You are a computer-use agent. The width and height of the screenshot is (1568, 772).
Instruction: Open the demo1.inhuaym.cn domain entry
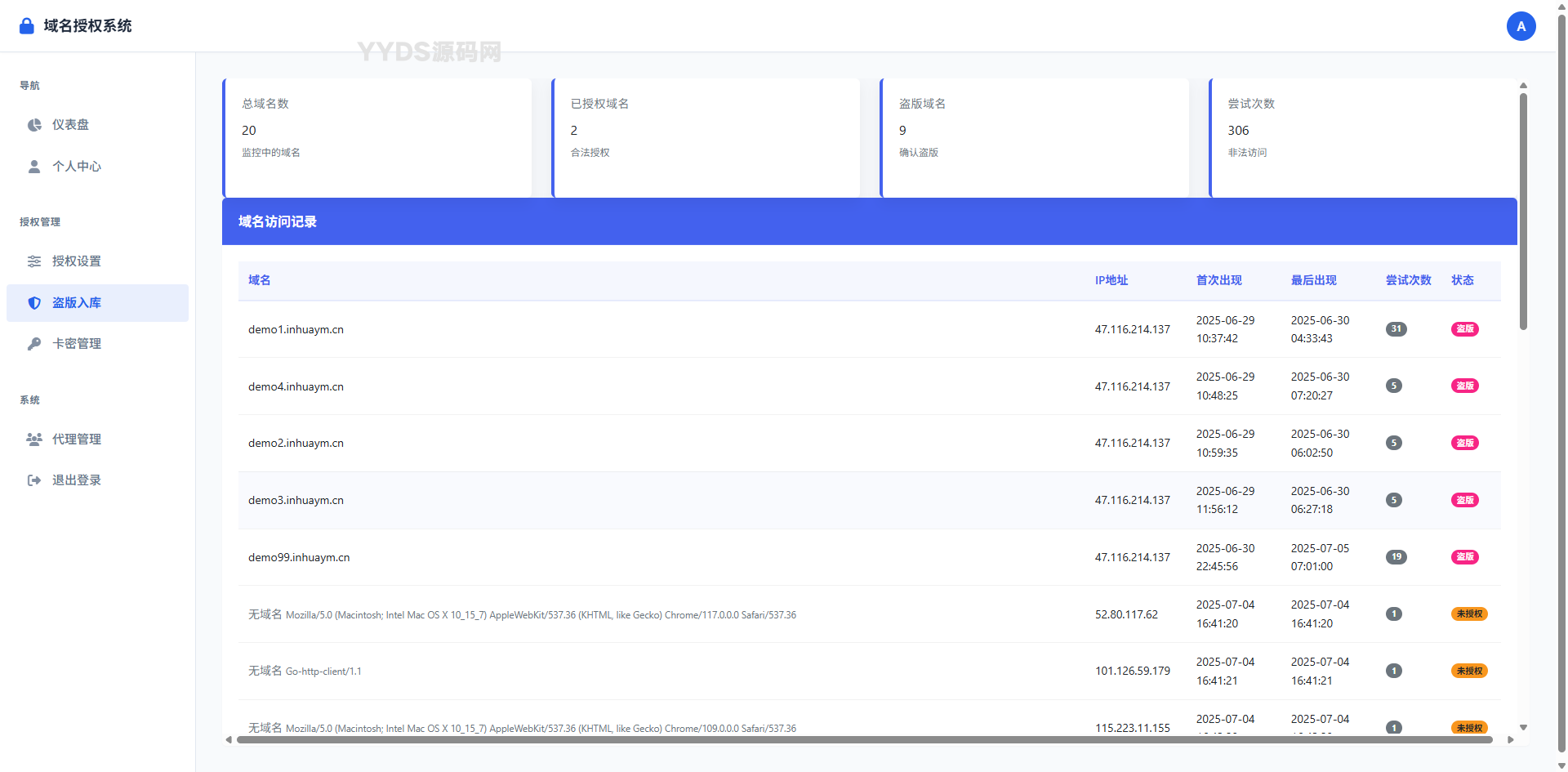point(296,329)
